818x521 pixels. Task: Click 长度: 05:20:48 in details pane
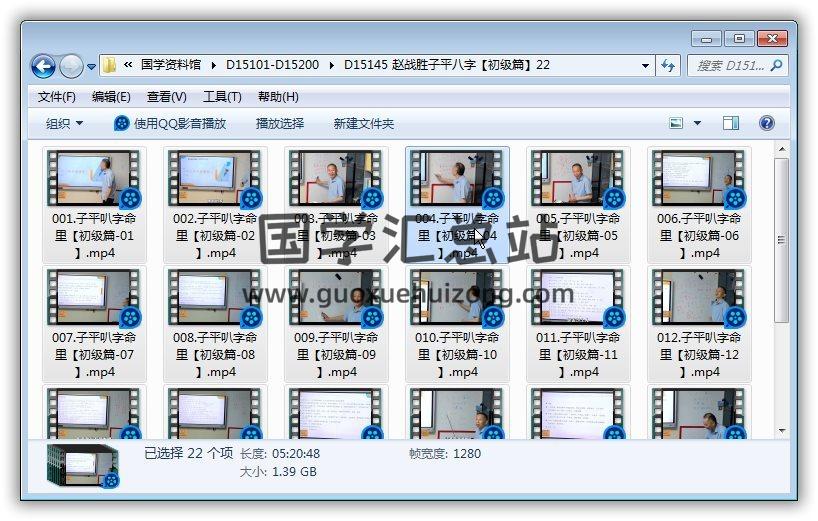(x=280, y=454)
